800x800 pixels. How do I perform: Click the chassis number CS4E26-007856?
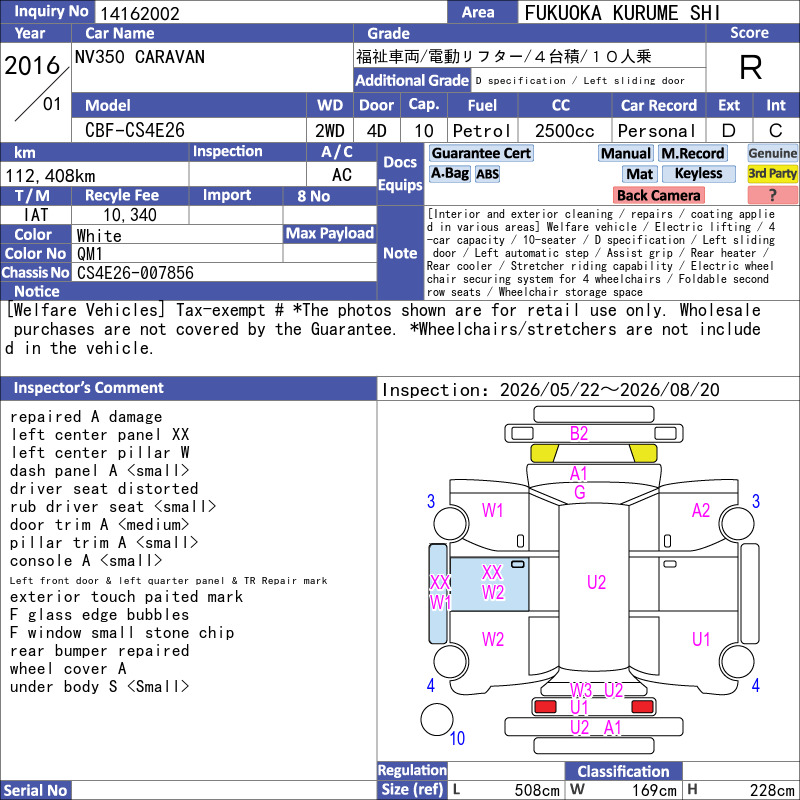[135, 273]
